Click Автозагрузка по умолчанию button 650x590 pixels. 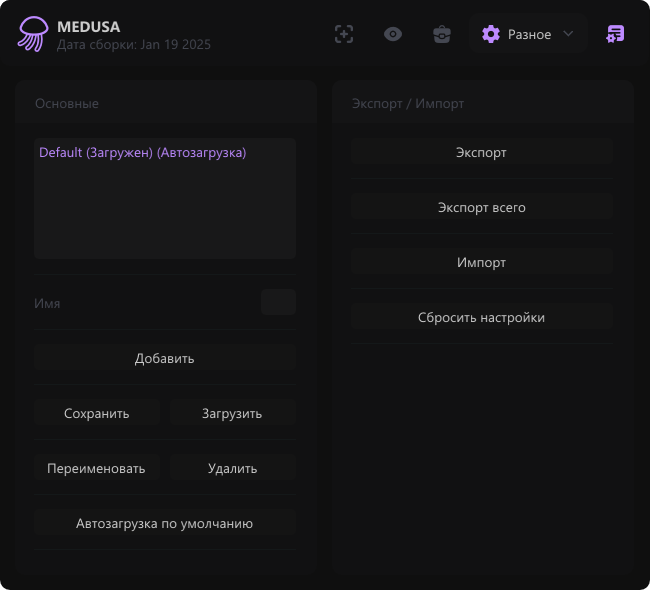point(164,523)
